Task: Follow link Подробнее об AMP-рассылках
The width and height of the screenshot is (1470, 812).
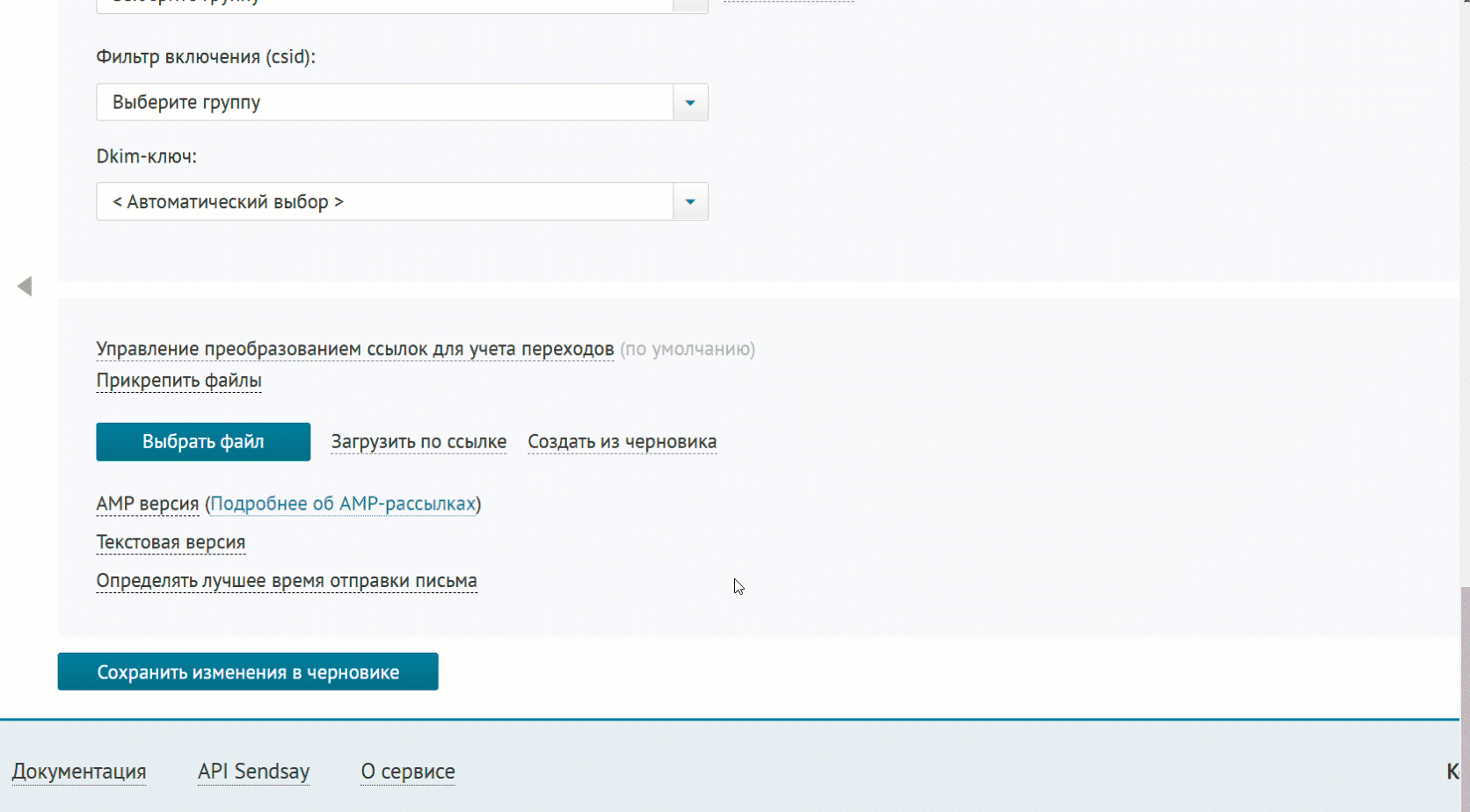Action: click(343, 504)
